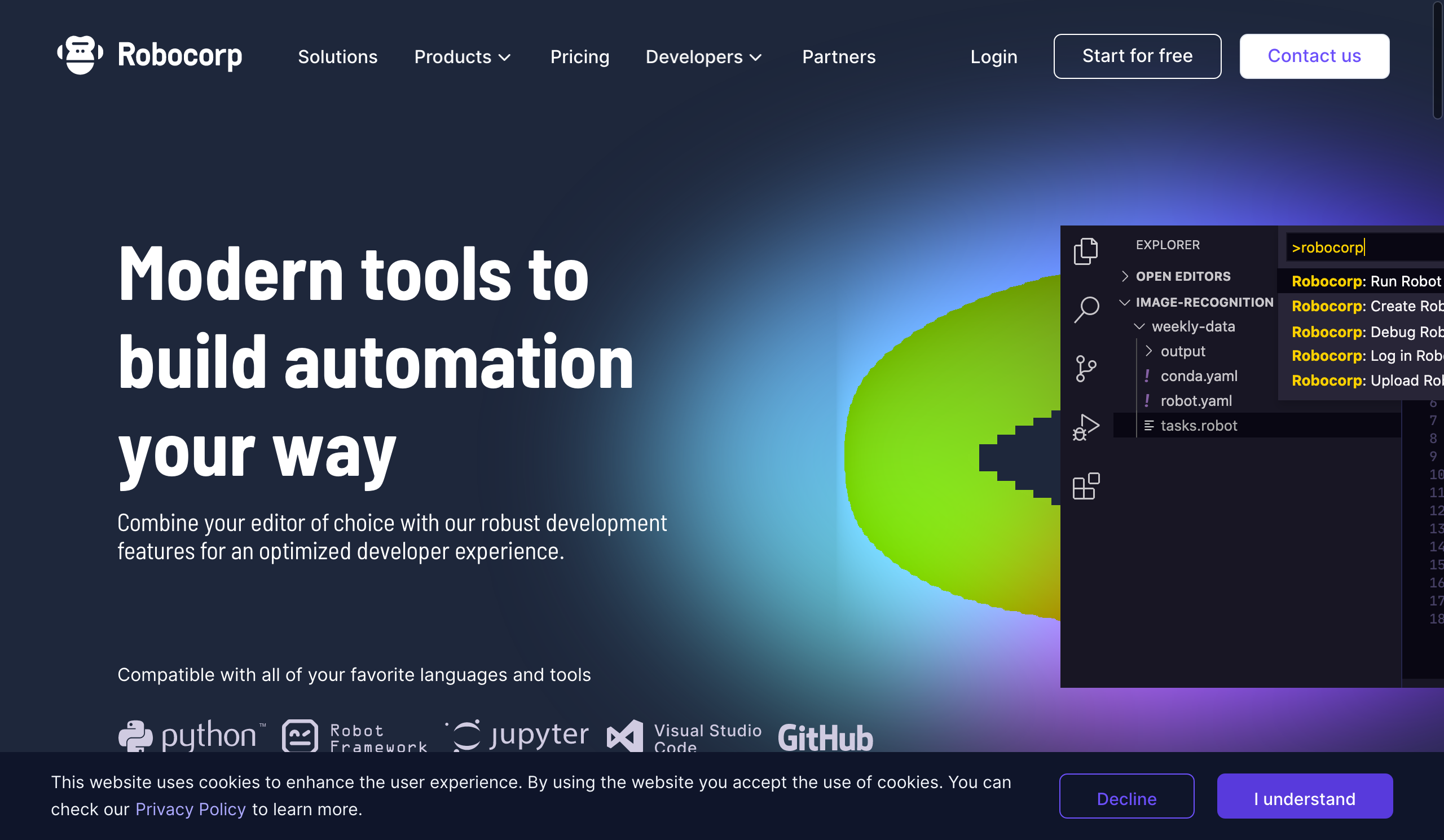
Task: Select tasks.robot in the explorer
Action: 1257,426
